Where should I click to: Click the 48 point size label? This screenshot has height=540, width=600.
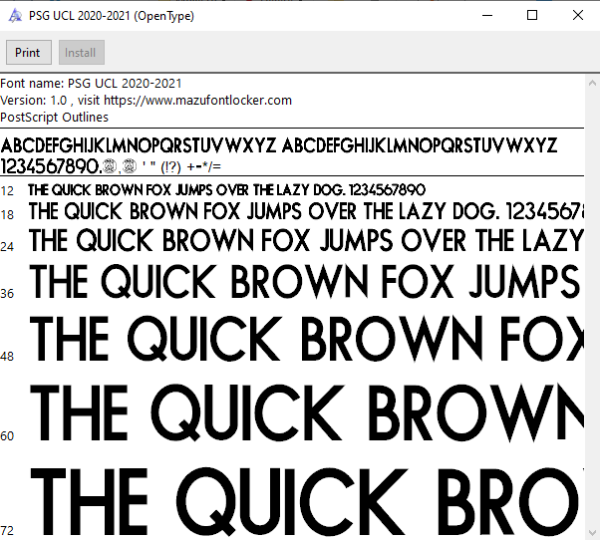tap(7, 356)
